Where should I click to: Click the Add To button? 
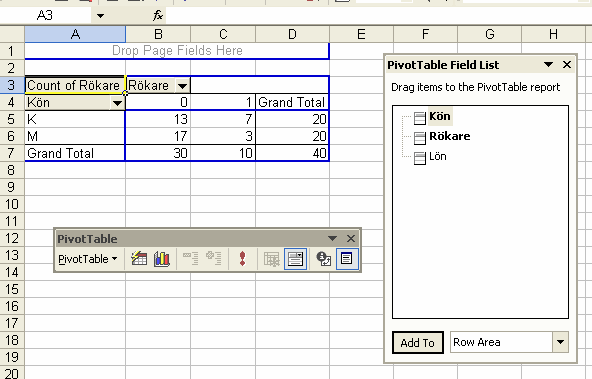point(418,343)
